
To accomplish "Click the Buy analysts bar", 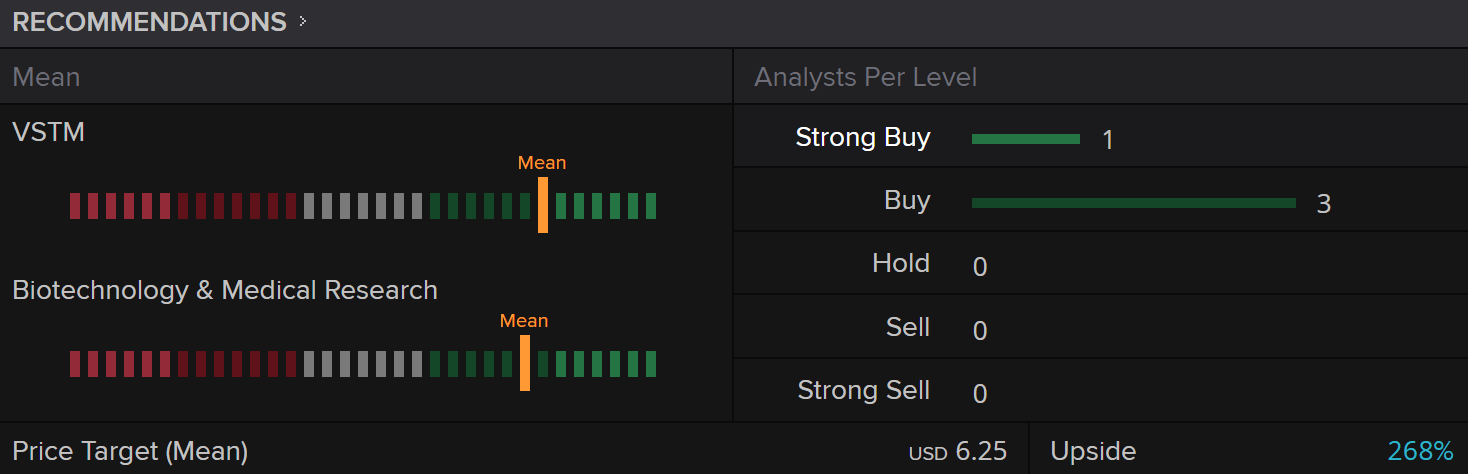I will (x=1133, y=203).
